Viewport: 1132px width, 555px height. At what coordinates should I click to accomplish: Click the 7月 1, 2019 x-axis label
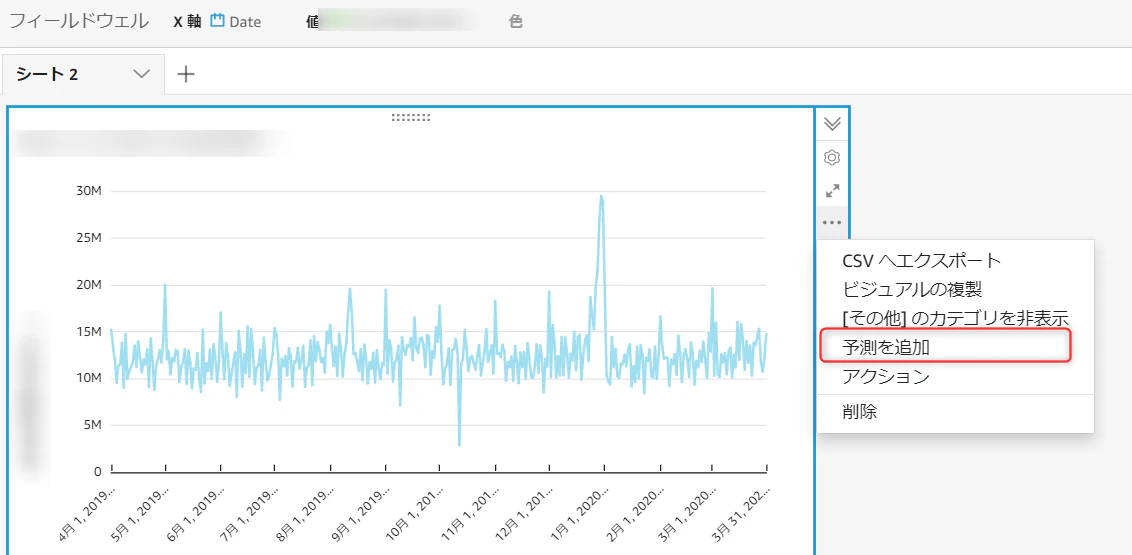click(x=250, y=514)
